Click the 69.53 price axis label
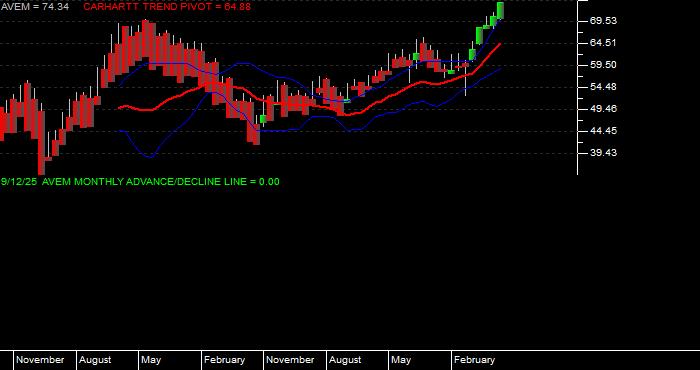This screenshot has height=370, width=700. pyautogui.click(x=604, y=21)
